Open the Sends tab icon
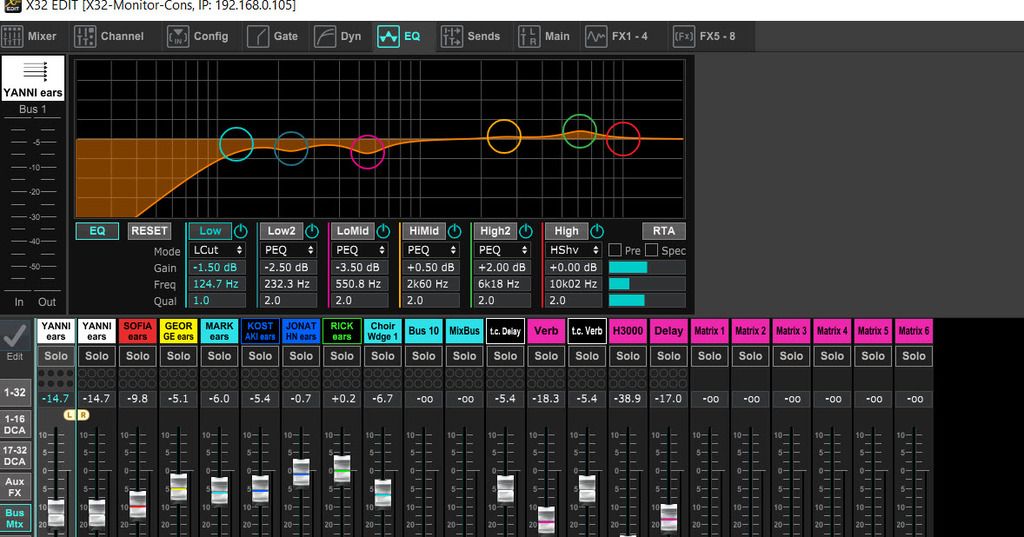 tap(451, 37)
